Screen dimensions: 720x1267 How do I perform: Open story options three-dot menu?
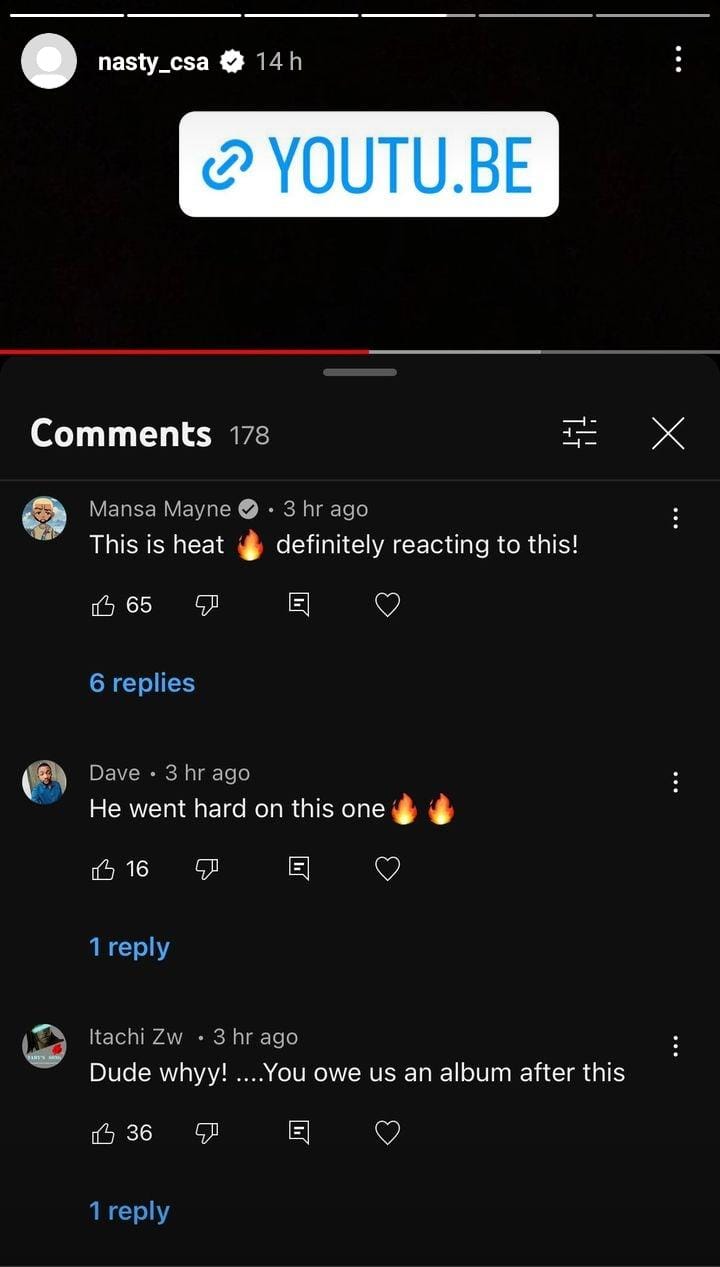[x=678, y=61]
